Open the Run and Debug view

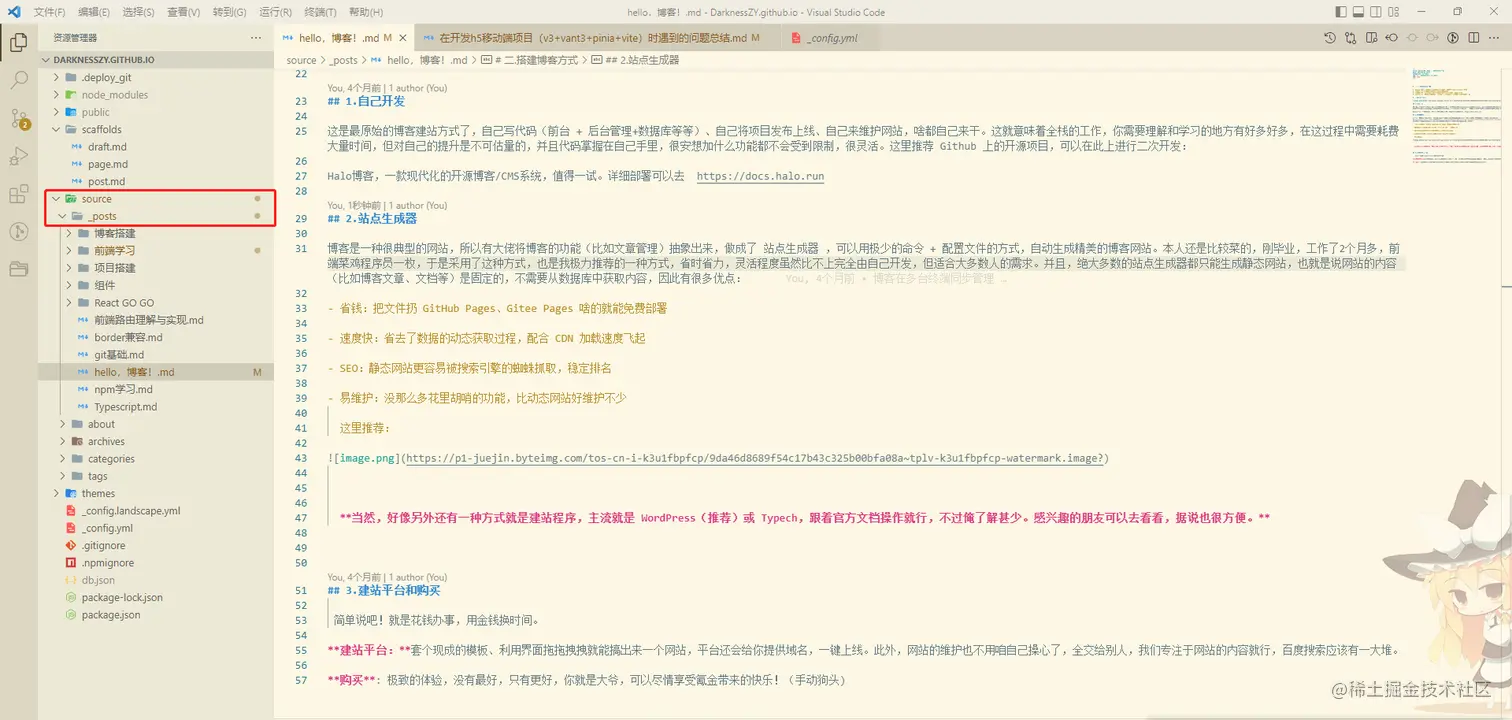[x=18, y=156]
